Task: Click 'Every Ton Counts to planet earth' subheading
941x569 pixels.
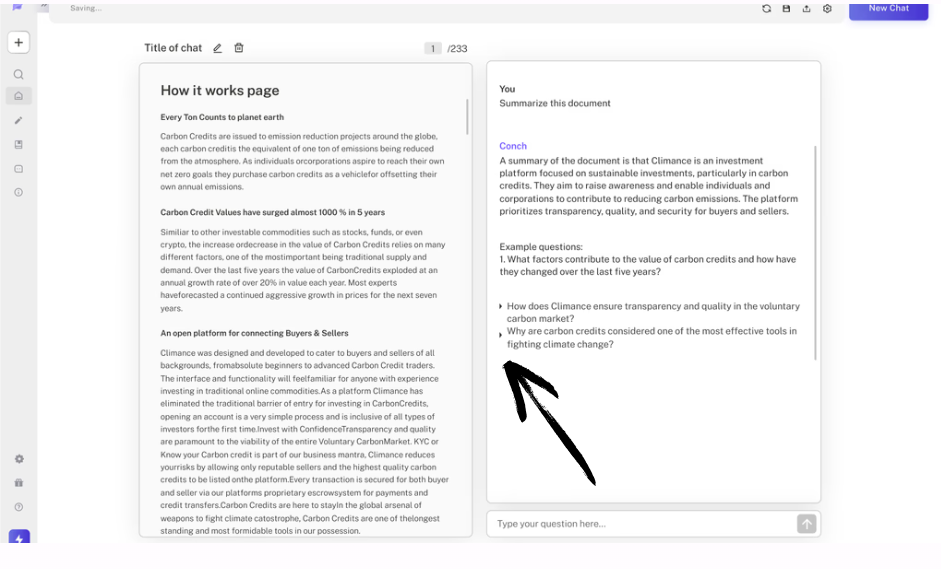Action: point(222,117)
